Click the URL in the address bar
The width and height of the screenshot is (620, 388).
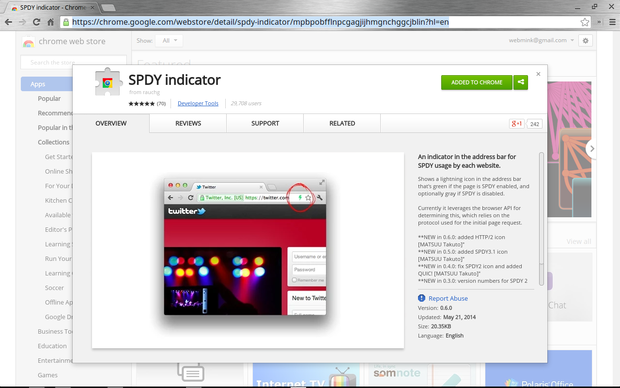[260, 22]
